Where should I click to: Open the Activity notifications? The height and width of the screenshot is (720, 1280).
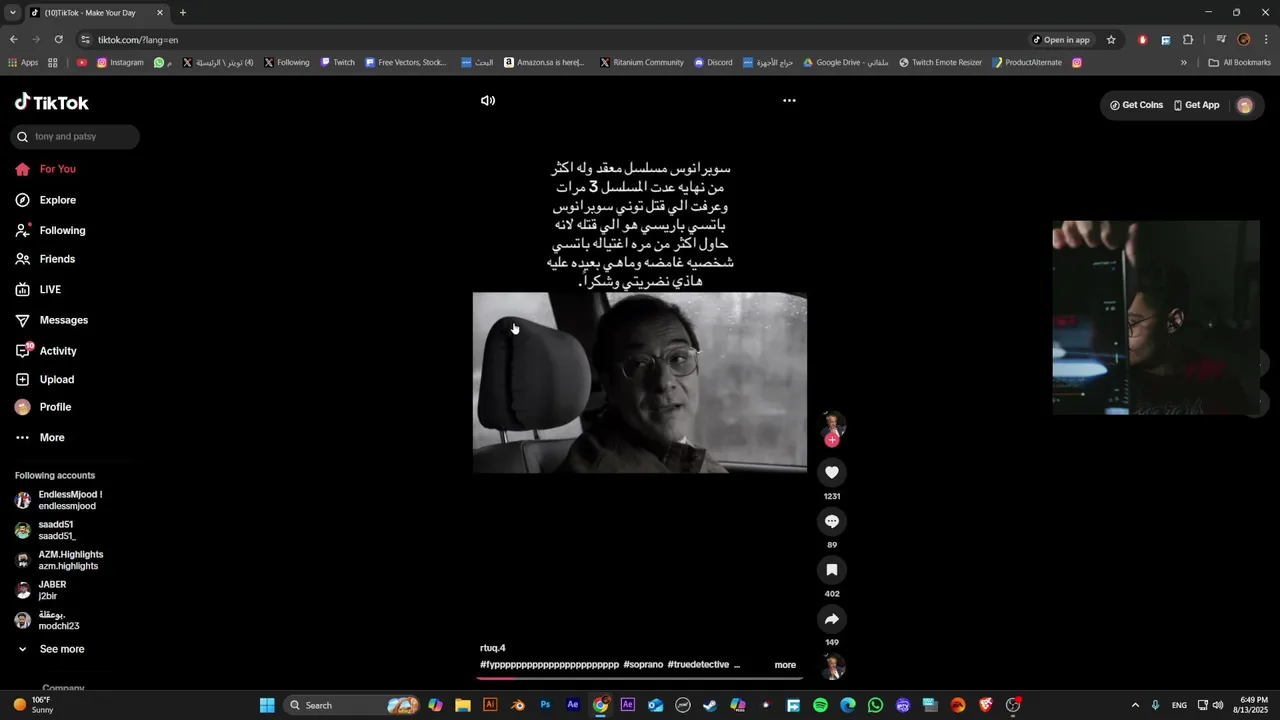[58, 351]
